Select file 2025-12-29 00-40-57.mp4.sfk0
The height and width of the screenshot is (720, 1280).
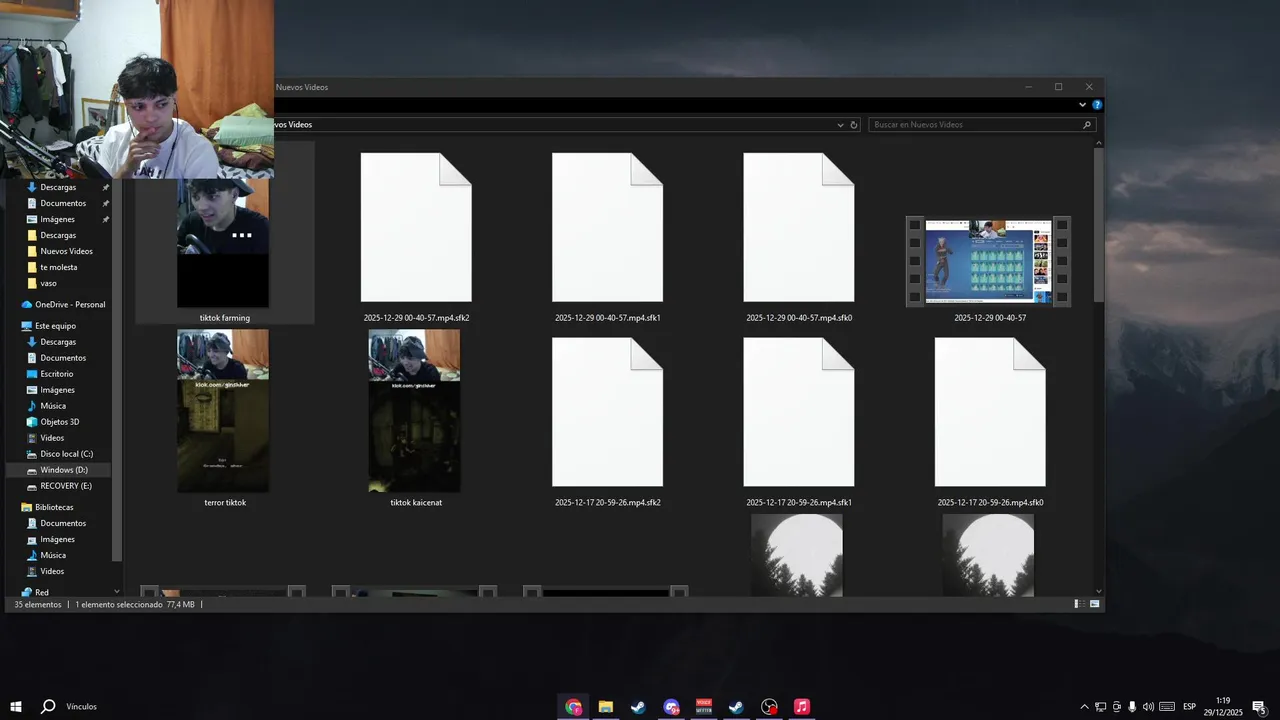(x=799, y=238)
